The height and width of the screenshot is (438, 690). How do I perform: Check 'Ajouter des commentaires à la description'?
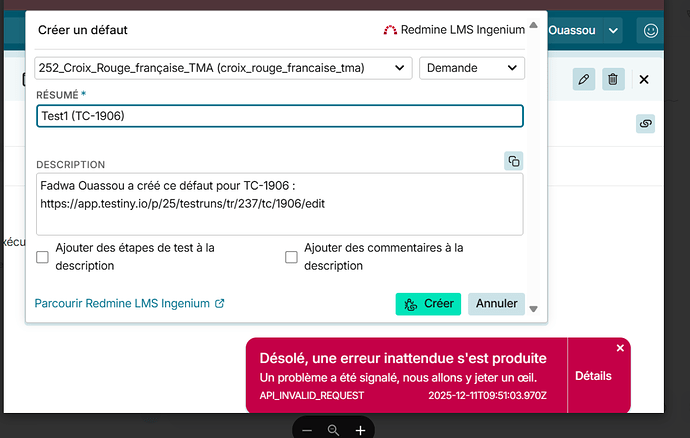click(x=292, y=257)
